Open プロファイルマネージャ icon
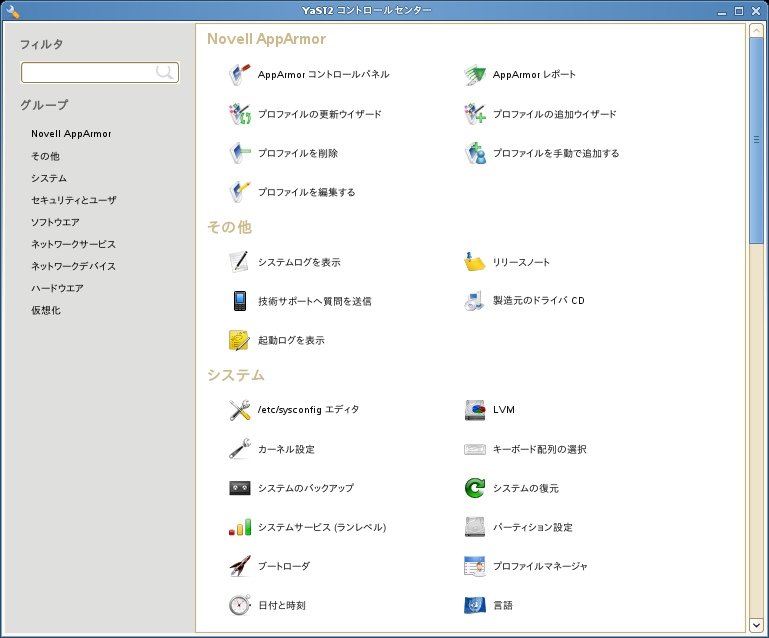This screenshot has width=769, height=638. click(x=475, y=566)
